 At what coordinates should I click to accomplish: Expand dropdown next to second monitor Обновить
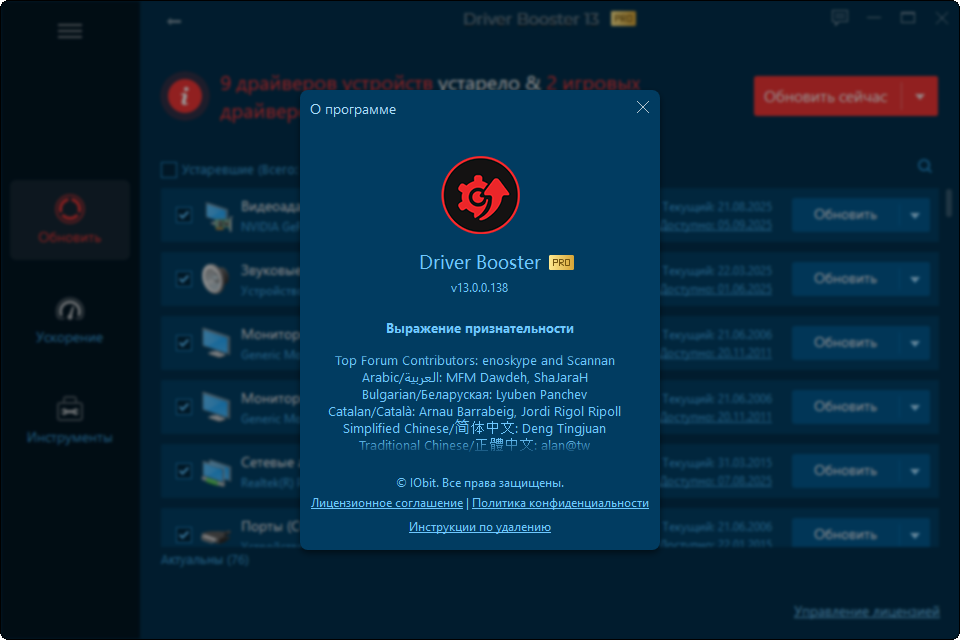pos(915,407)
